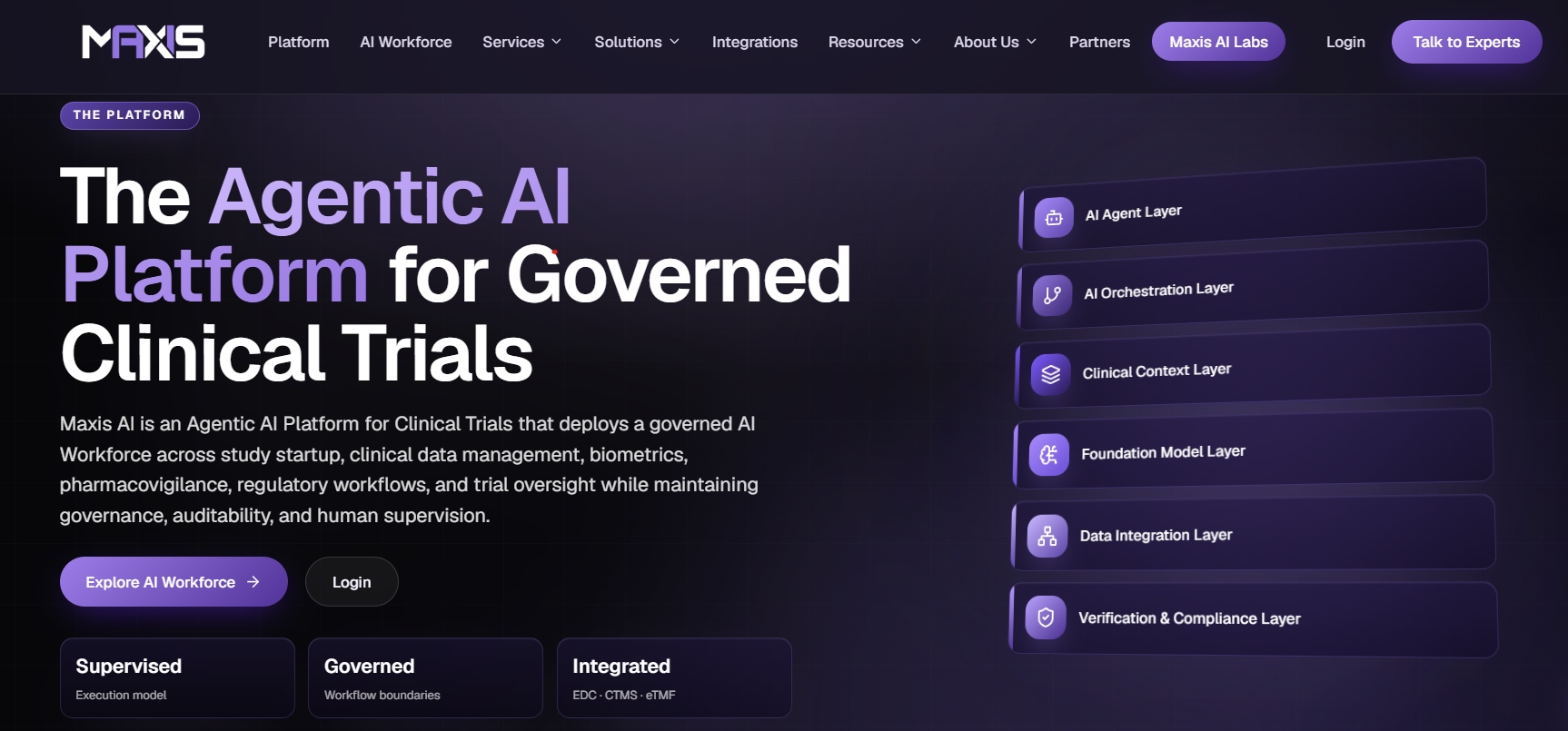Click THE PLATFORM badge
This screenshot has height=731, width=1568.
129,115
